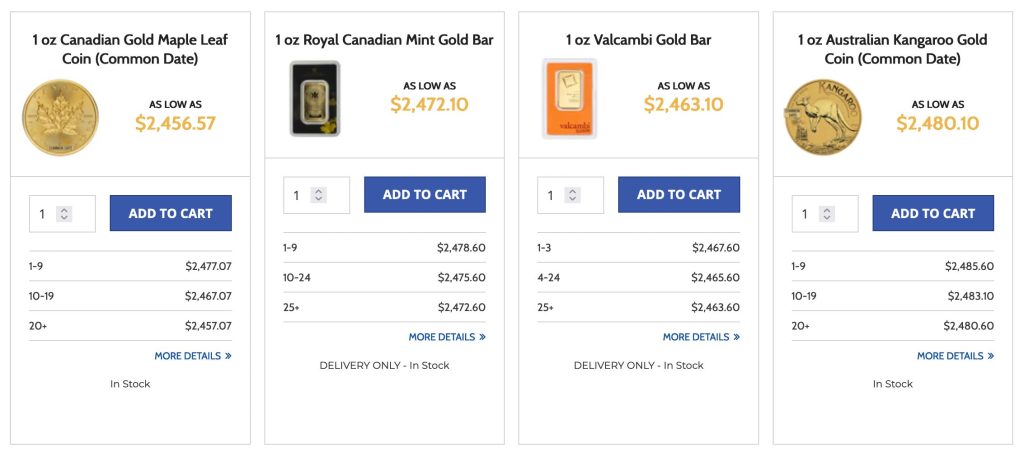Add Canadian Gold Maple Leaf Coin to cart
Viewport: 1024px width, 456px height.
(170, 213)
